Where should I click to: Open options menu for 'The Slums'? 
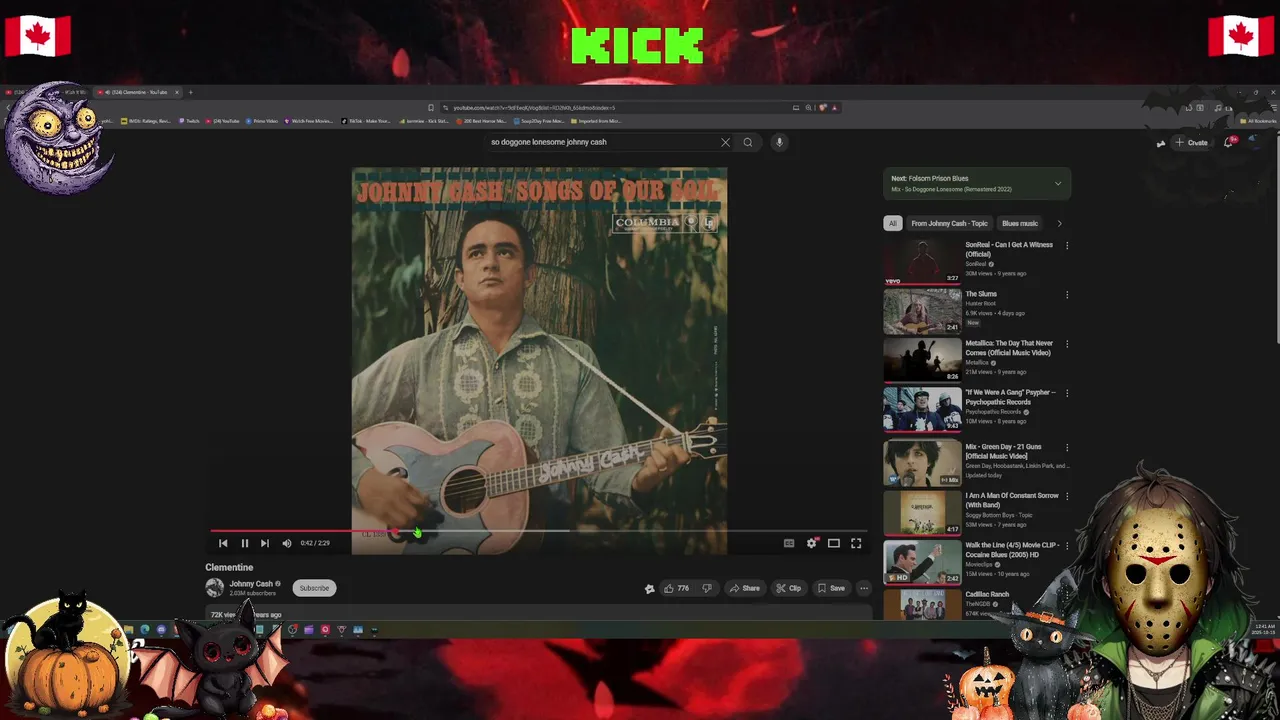point(1067,295)
